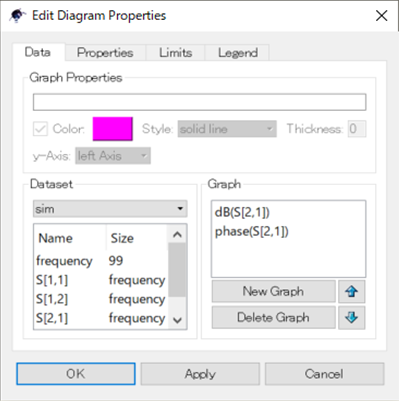The width and height of the screenshot is (399, 401).
Task: Toggle the Color checkbox
Action: point(40,129)
